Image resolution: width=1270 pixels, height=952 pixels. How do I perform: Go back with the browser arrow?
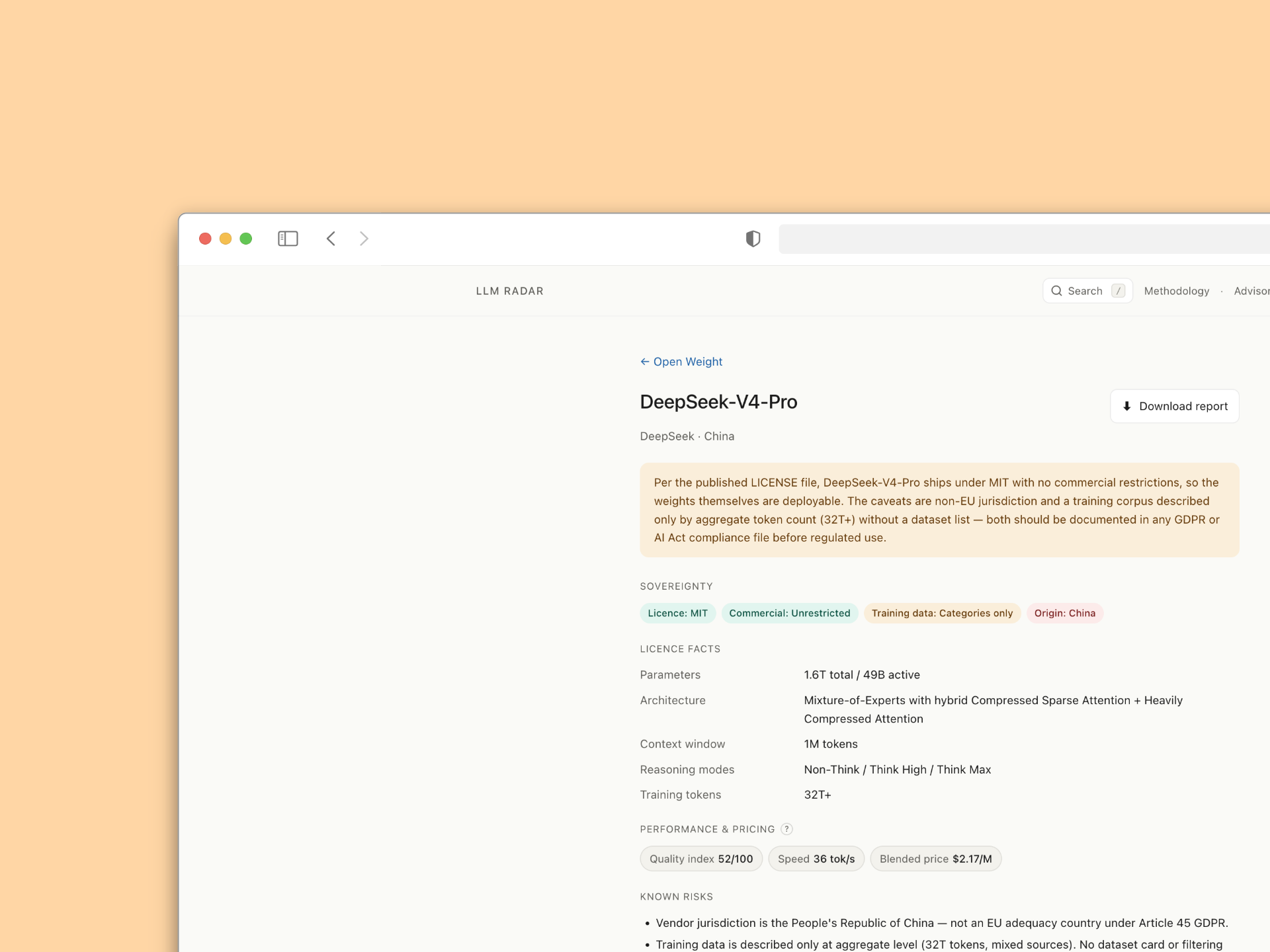click(331, 239)
